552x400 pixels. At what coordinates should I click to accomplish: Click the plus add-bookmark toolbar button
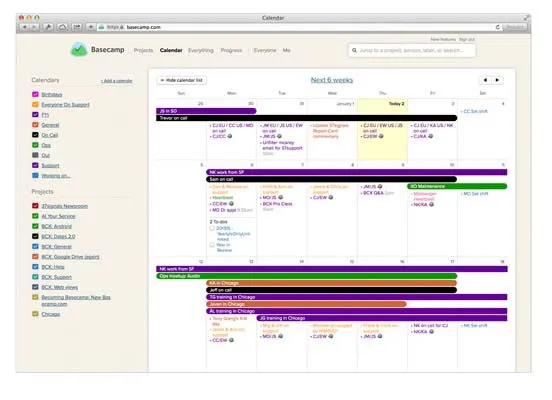(x=90, y=27)
